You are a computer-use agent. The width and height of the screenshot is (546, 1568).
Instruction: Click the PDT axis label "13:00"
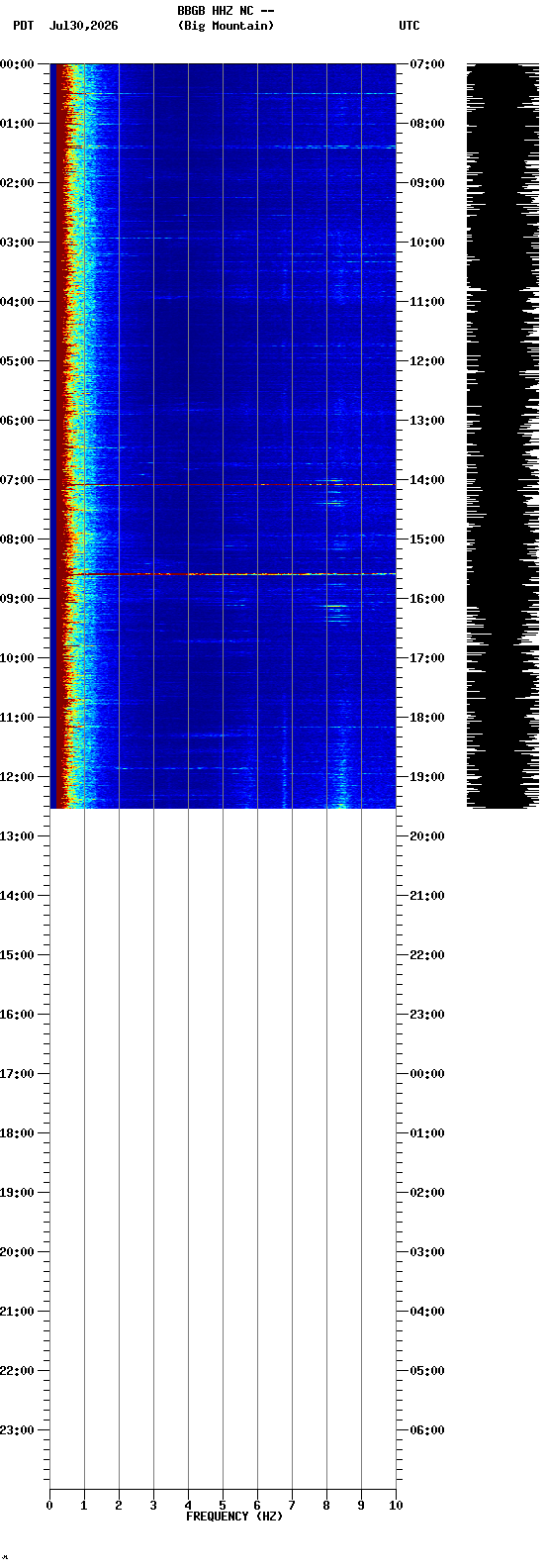(x=18, y=836)
